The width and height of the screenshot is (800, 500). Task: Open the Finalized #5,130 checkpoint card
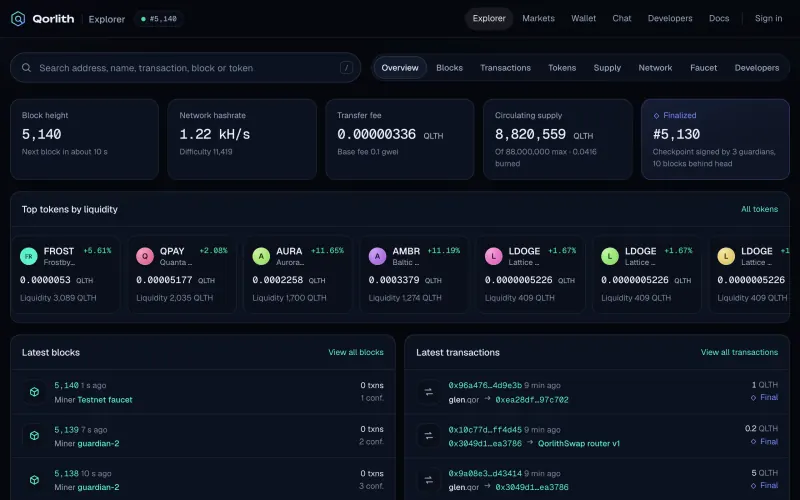point(715,139)
